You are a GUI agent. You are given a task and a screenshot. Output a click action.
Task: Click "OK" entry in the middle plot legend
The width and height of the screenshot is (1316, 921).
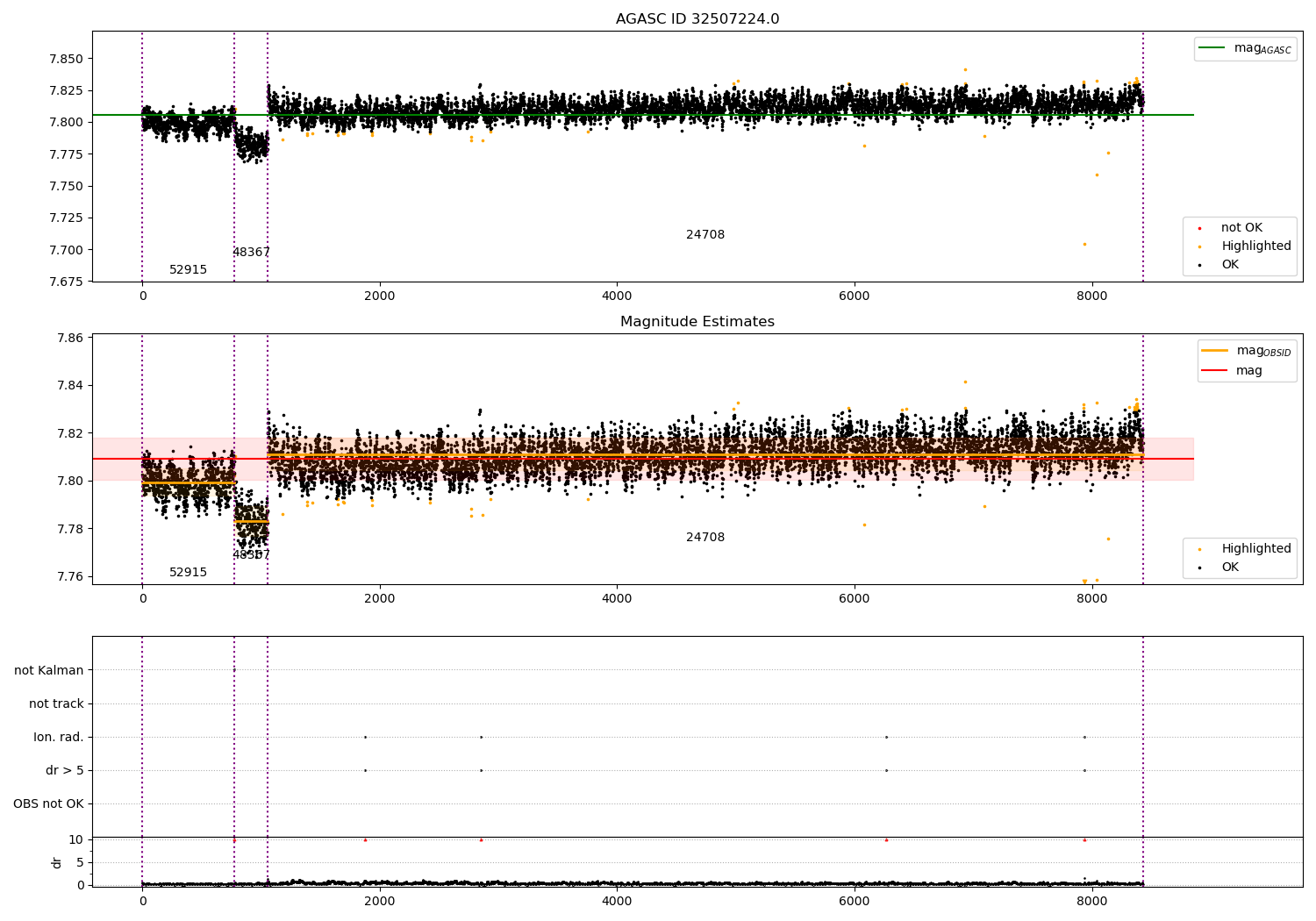[1230, 568]
